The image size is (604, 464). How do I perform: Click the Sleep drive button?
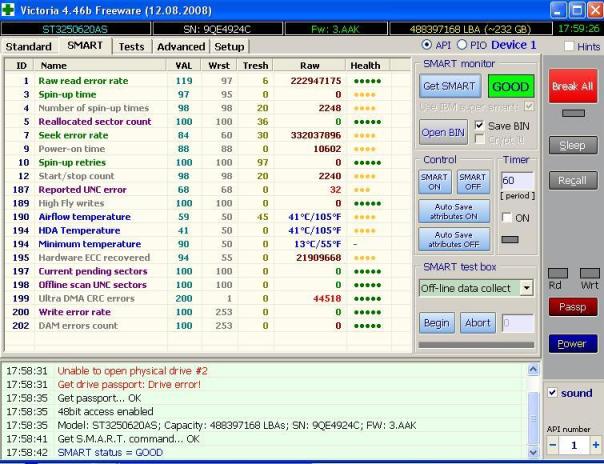(x=572, y=146)
